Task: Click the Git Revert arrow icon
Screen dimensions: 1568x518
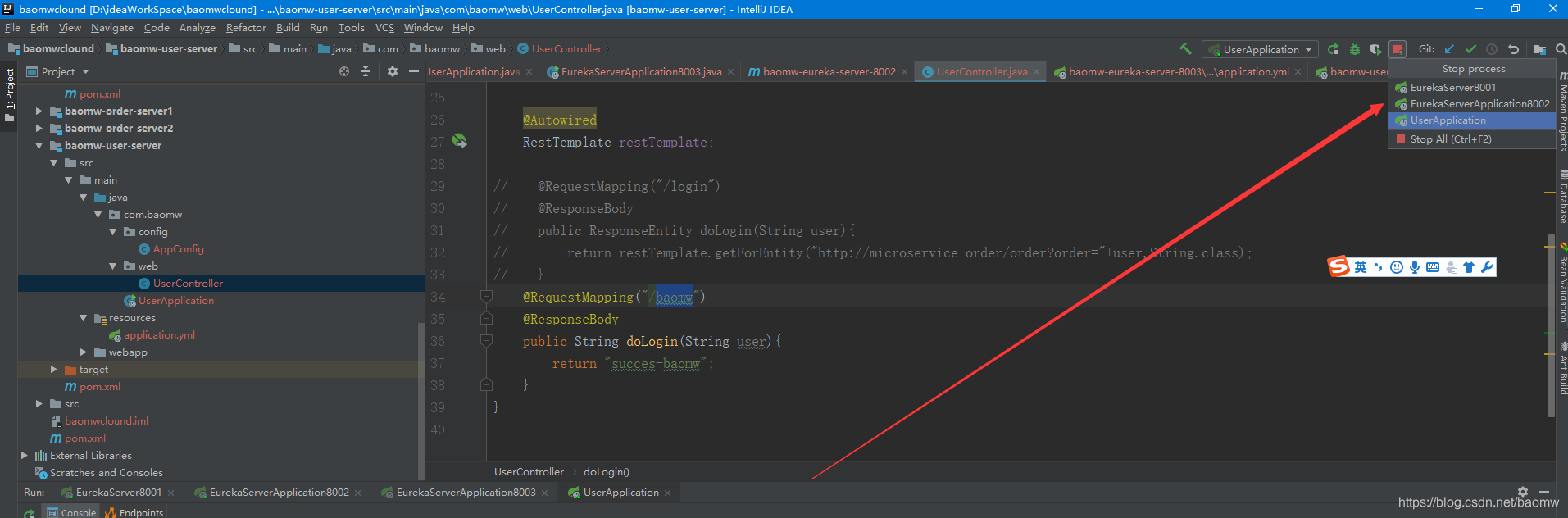Action: [1514, 49]
